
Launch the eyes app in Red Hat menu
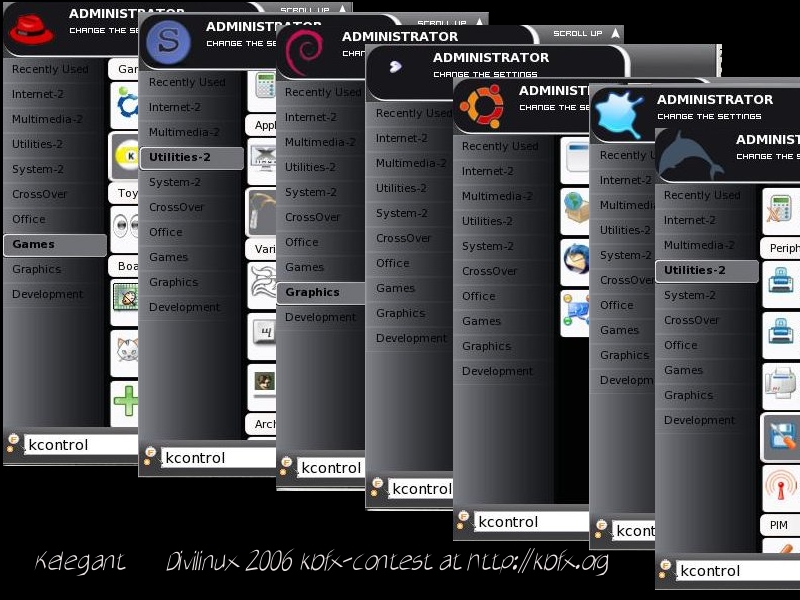coord(126,227)
